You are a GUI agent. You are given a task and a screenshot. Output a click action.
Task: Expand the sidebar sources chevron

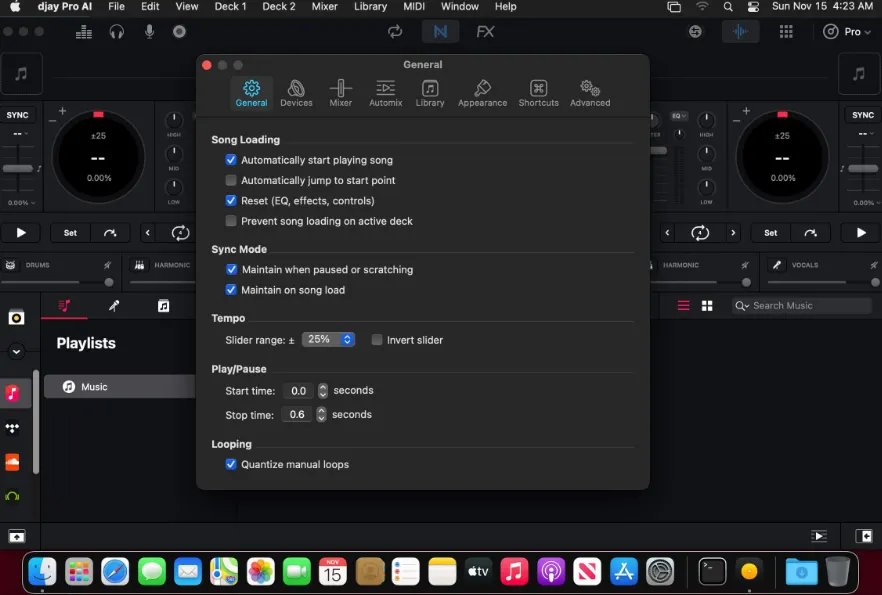16,352
